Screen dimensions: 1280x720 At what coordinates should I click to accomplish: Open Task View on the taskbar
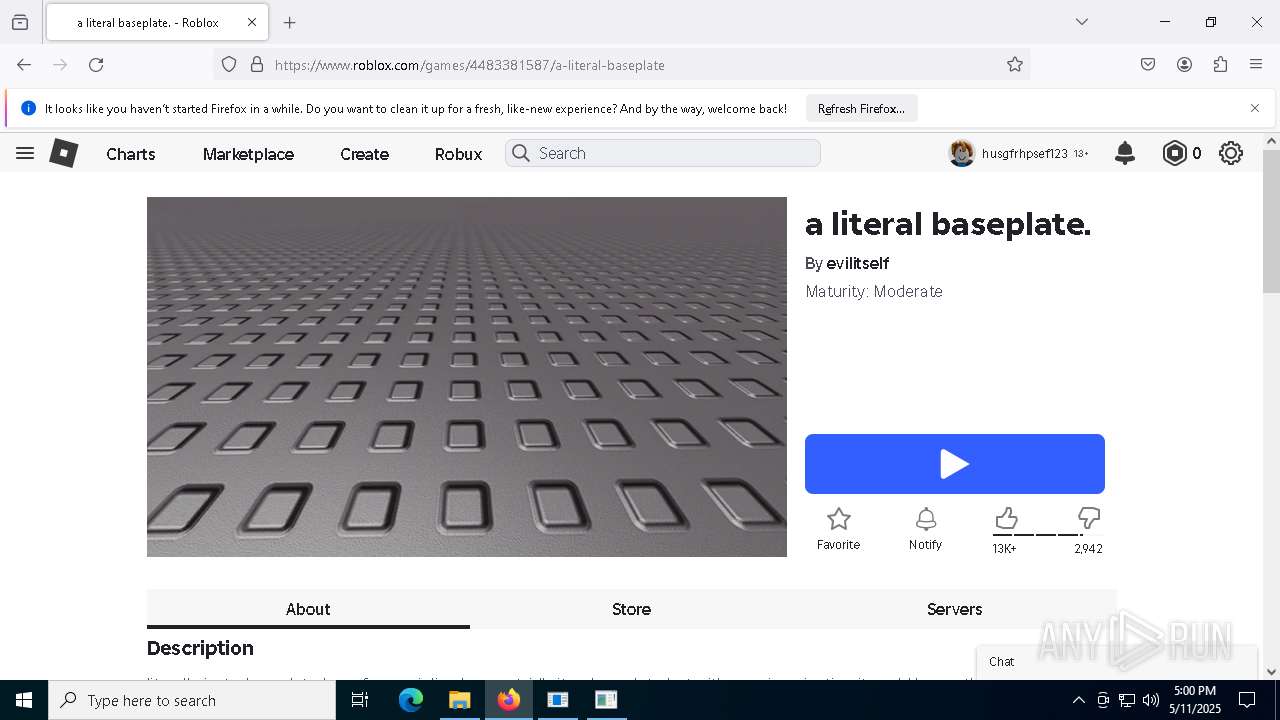tap(360, 700)
